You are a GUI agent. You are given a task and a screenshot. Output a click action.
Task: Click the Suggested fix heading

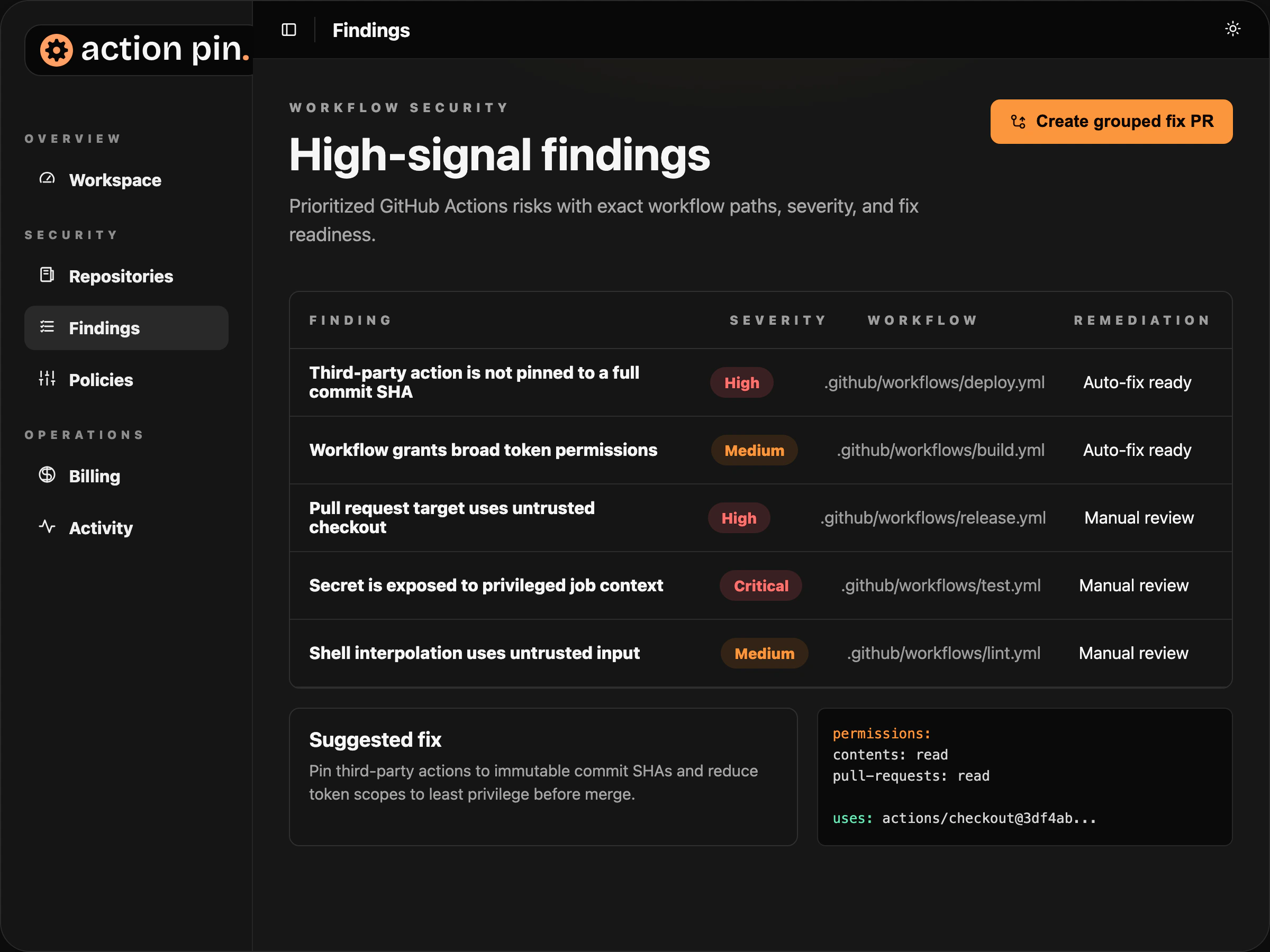coord(375,740)
